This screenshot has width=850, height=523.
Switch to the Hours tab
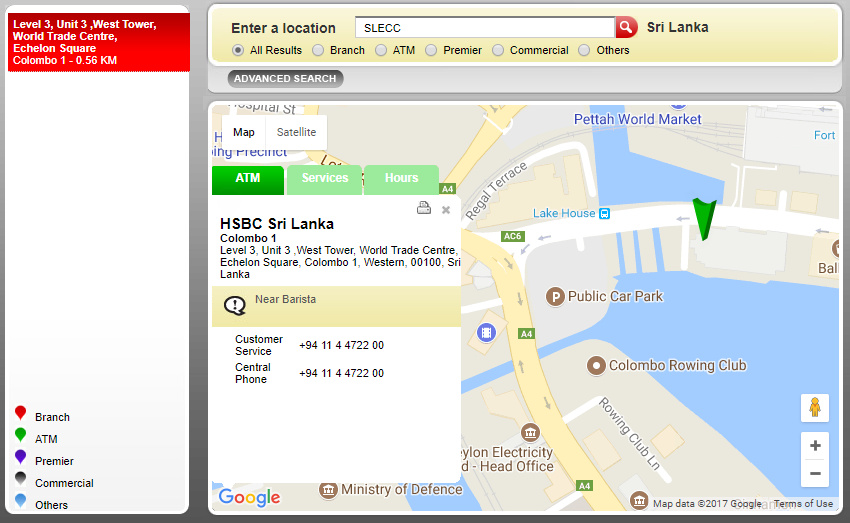point(401,180)
